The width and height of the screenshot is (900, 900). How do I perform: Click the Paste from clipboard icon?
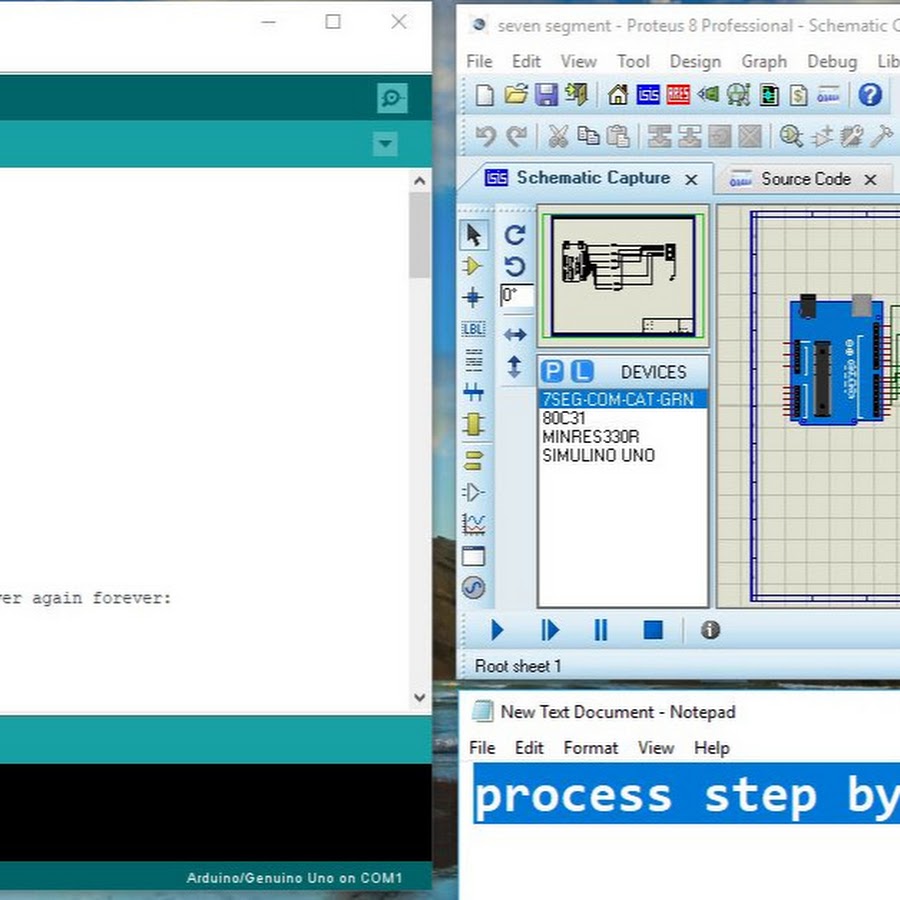point(618,137)
